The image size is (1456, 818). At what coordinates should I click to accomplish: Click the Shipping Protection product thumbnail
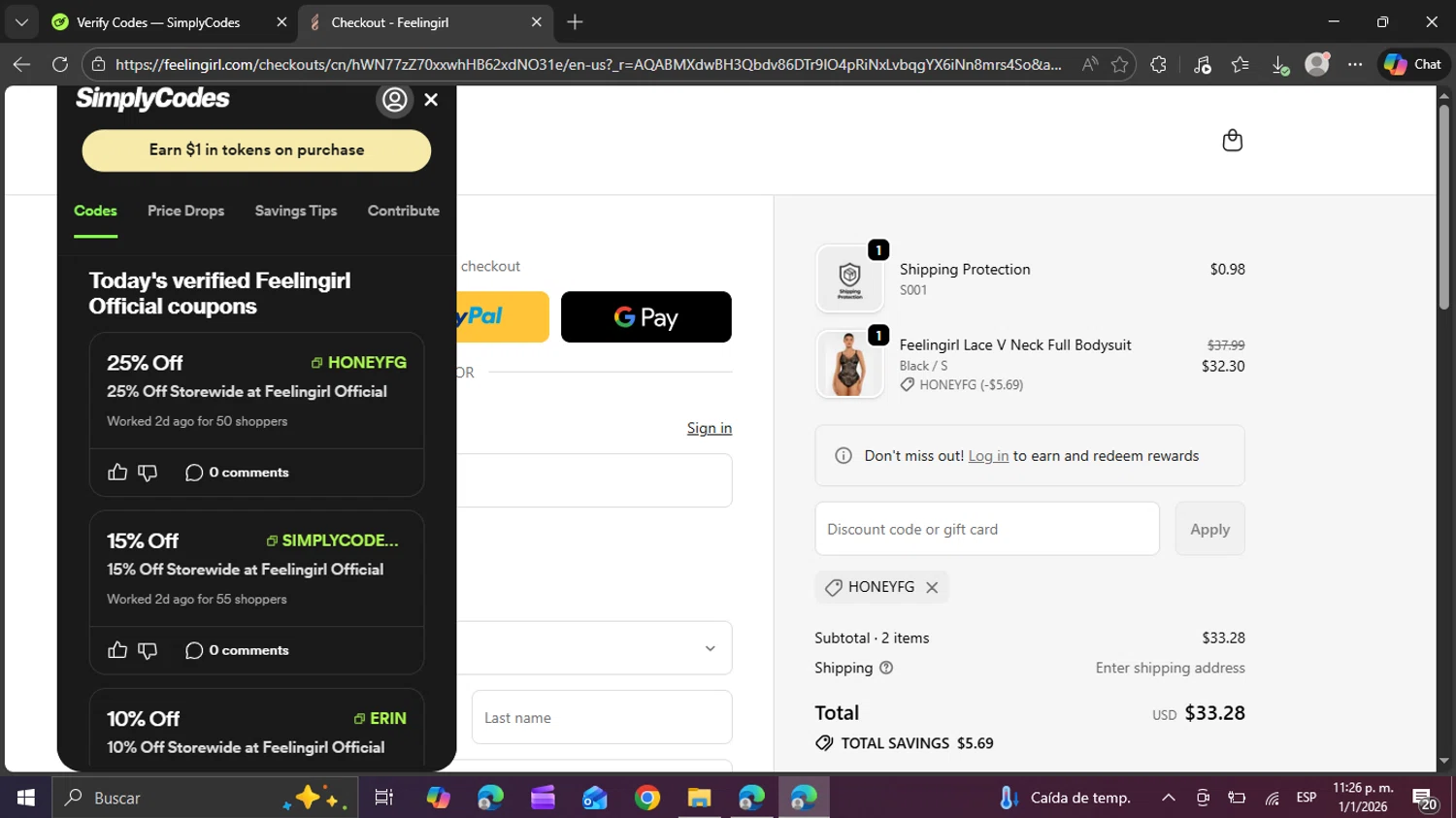849,278
